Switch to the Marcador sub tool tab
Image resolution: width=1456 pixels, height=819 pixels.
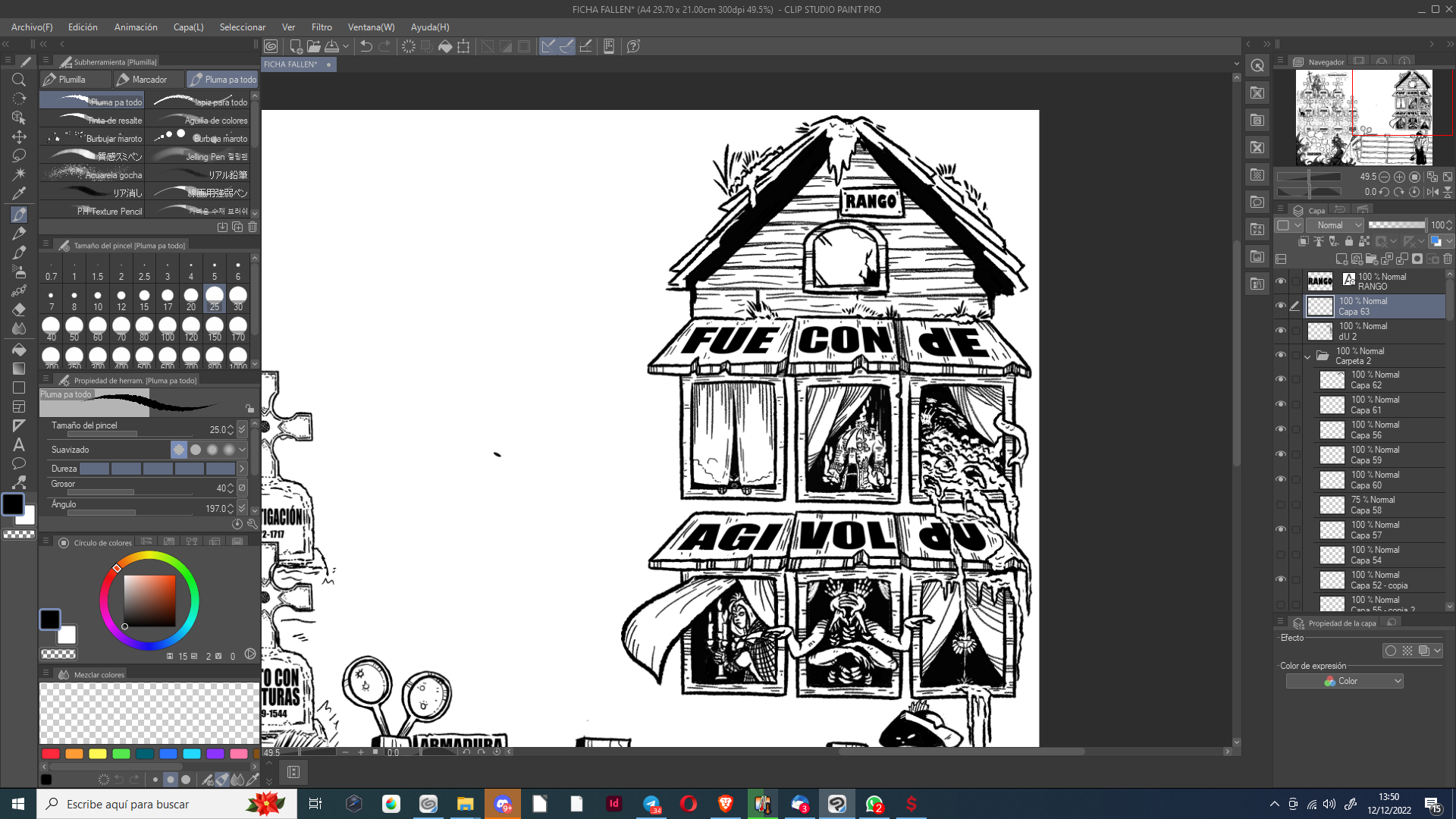(x=149, y=79)
